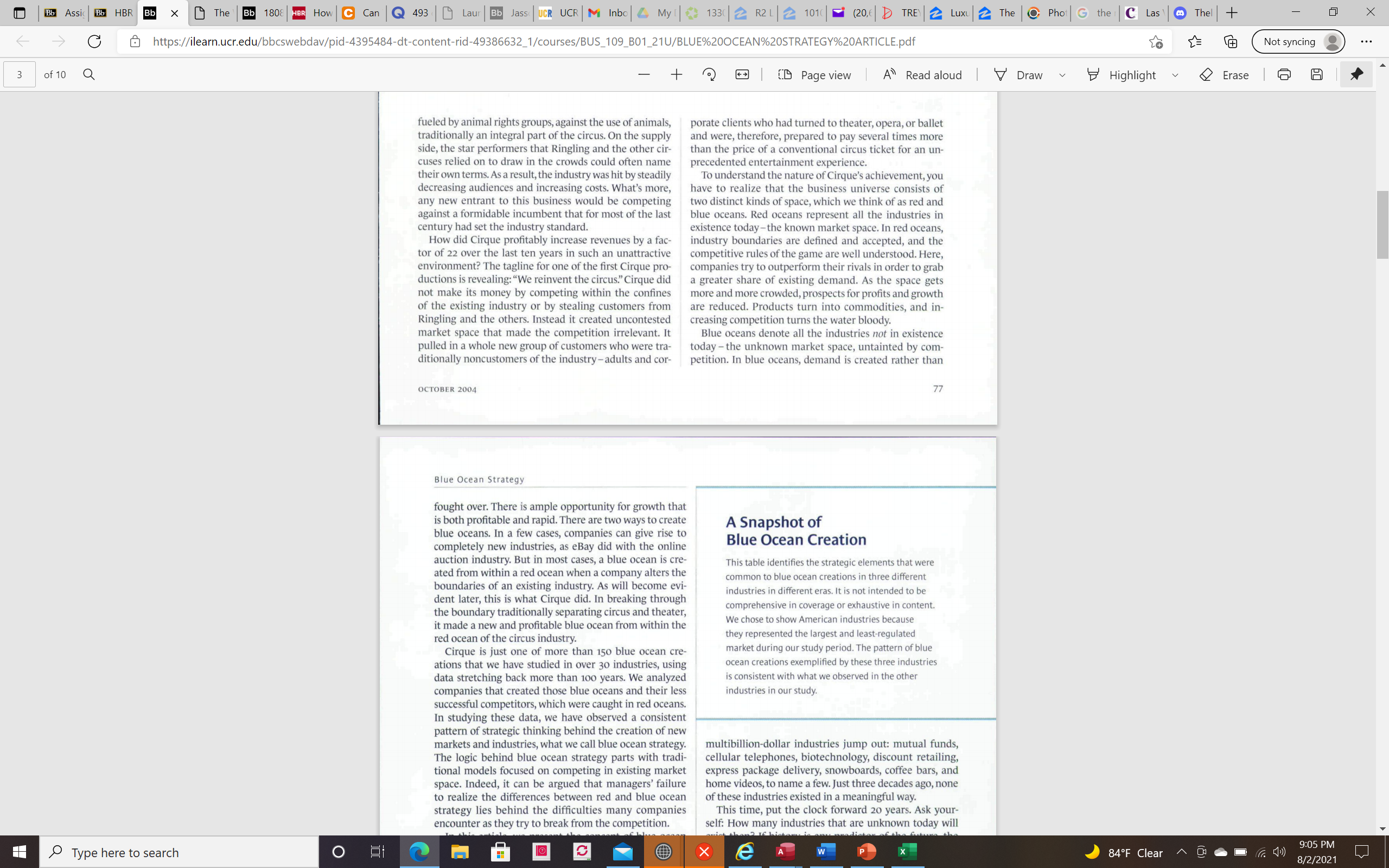Open the volume control in system tray
Image resolution: width=1389 pixels, height=868 pixels.
coord(1279,852)
